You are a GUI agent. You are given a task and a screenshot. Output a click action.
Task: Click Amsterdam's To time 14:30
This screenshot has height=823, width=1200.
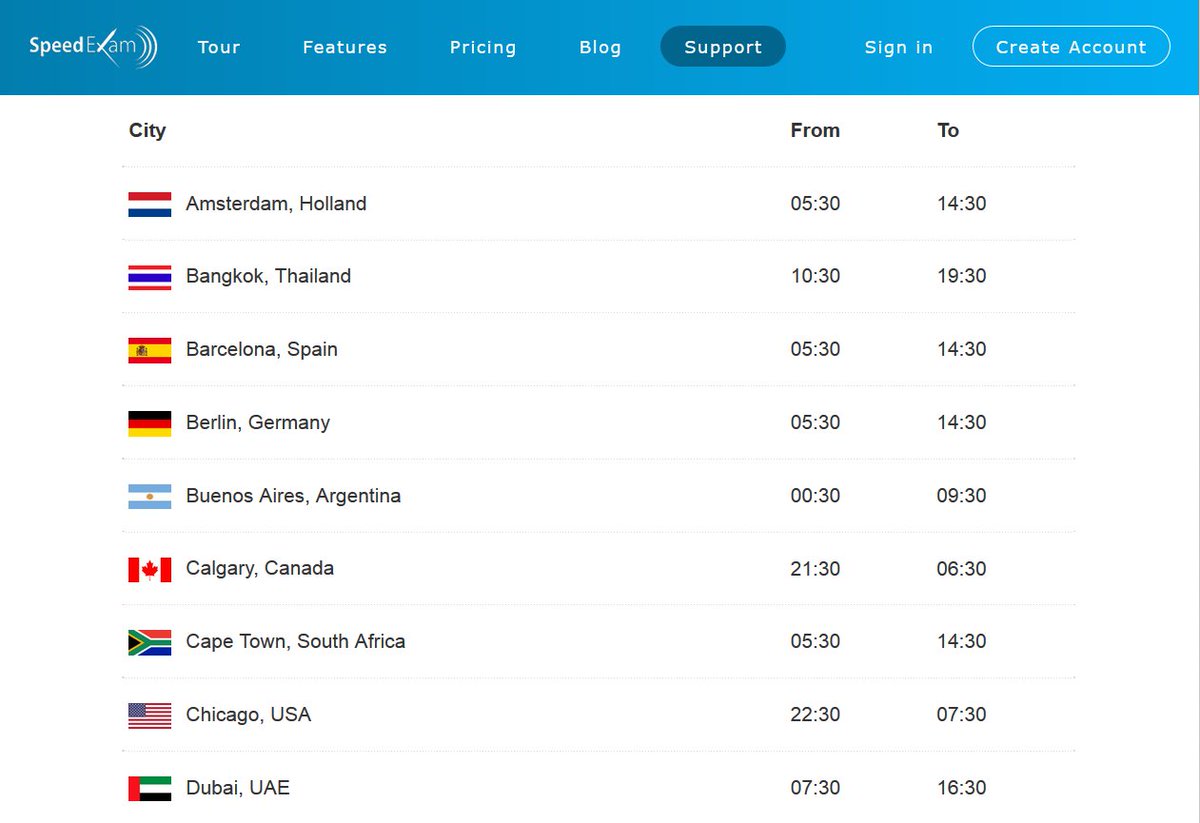click(x=962, y=203)
